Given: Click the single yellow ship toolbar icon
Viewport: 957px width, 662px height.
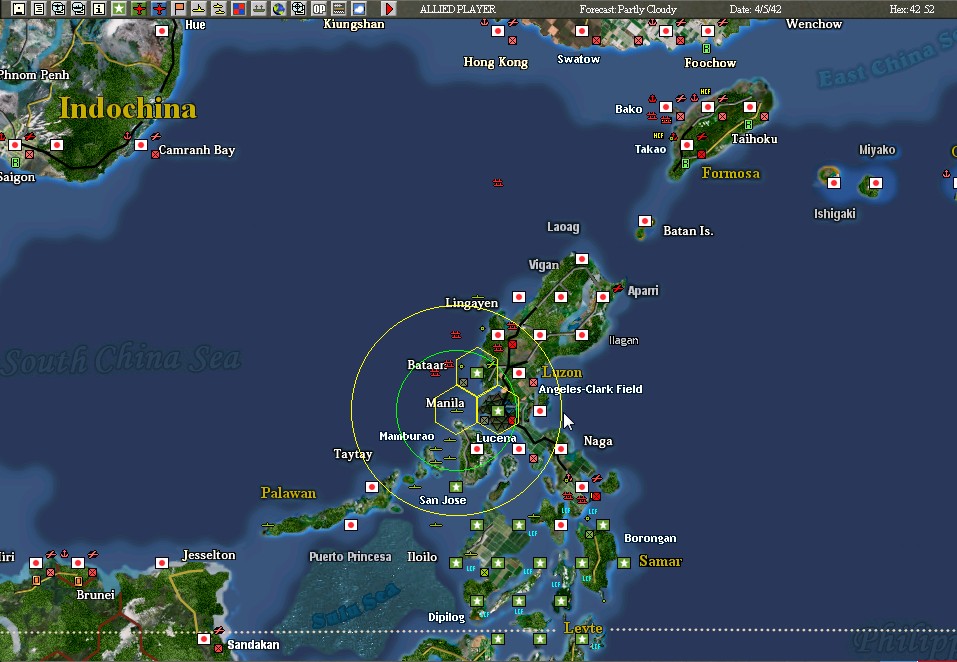Looking at the screenshot, I should 198,9.
